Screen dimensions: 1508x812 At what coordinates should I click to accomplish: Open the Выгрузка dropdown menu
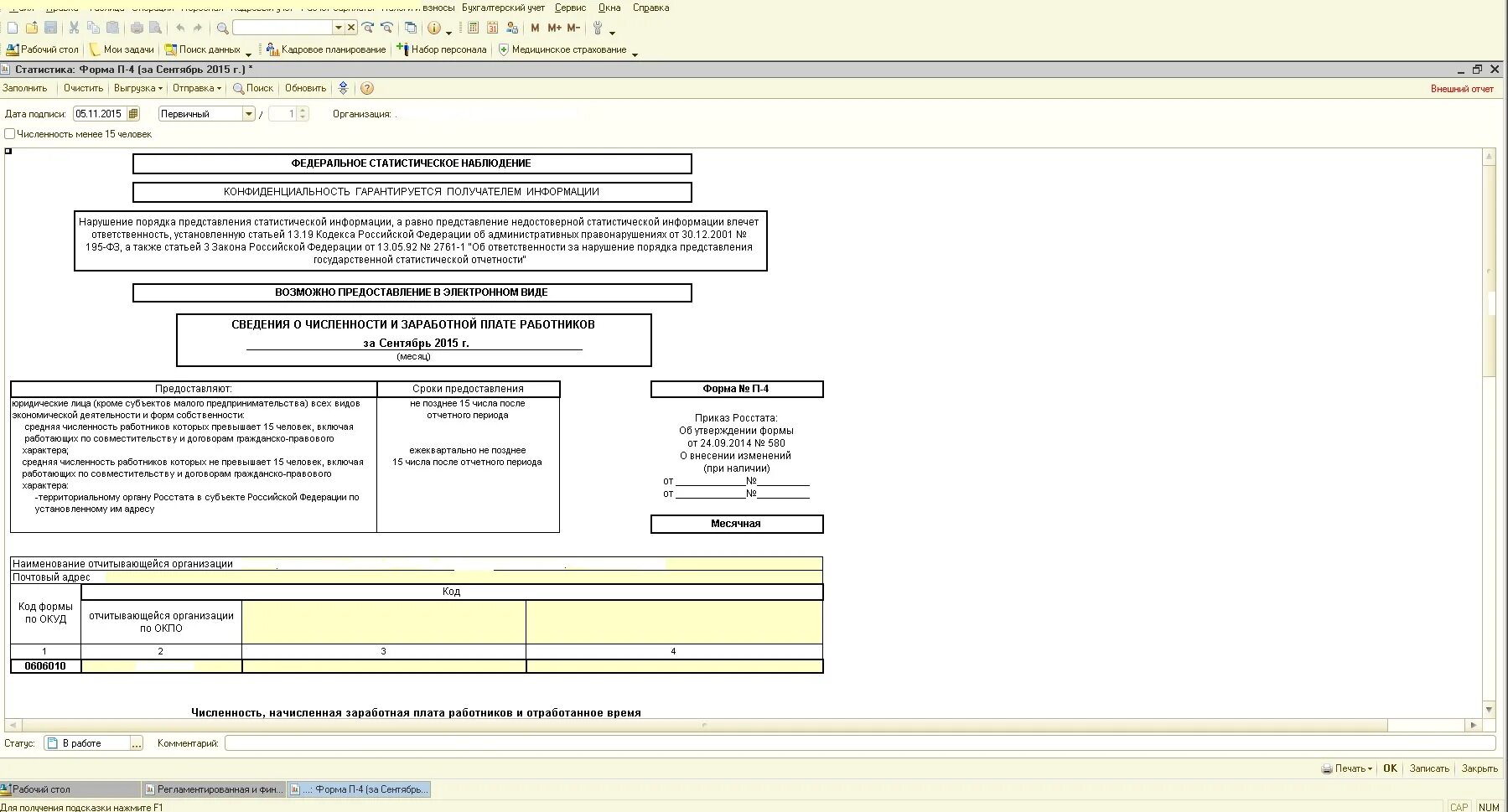click(138, 88)
